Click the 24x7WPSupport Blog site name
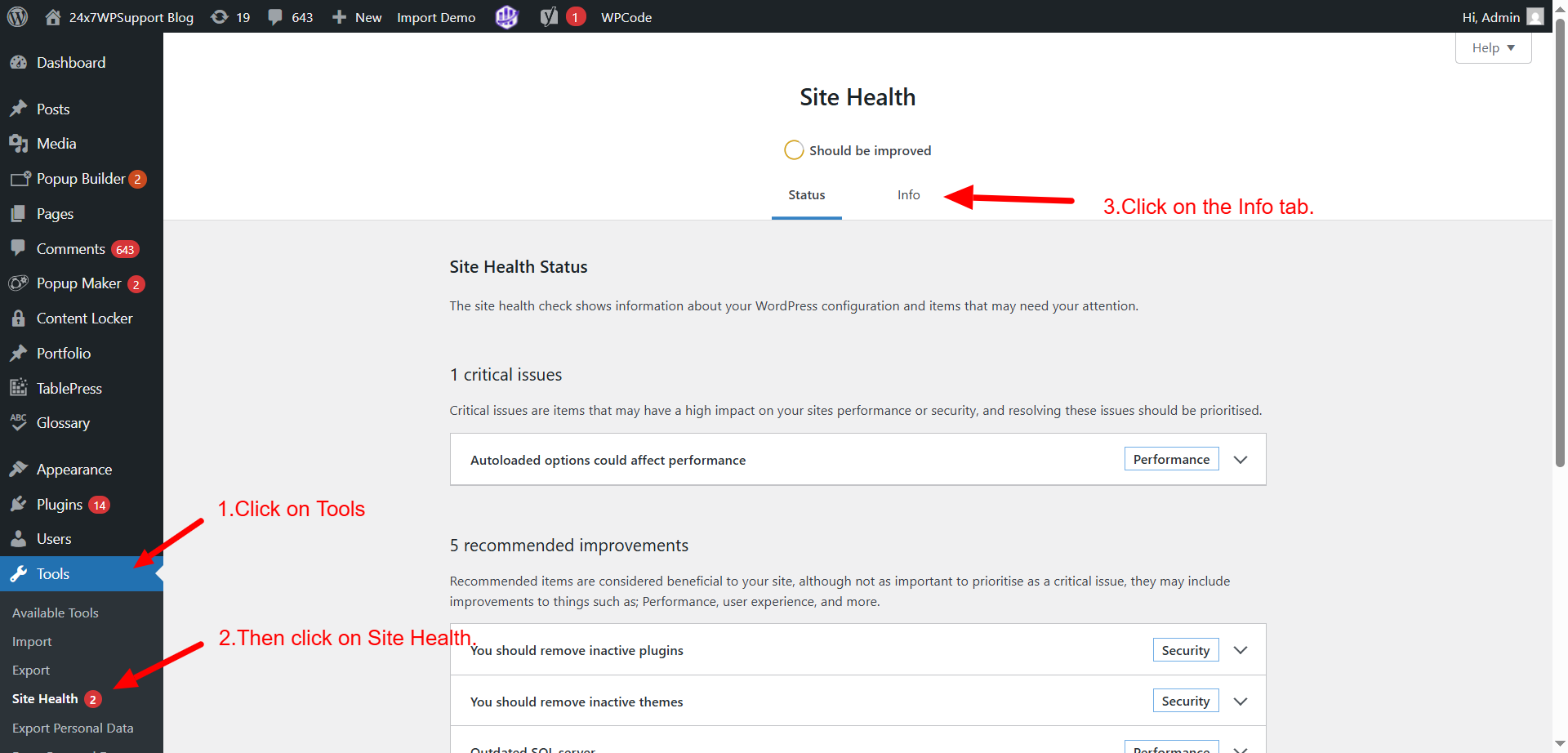The width and height of the screenshot is (1568, 753). (x=131, y=17)
